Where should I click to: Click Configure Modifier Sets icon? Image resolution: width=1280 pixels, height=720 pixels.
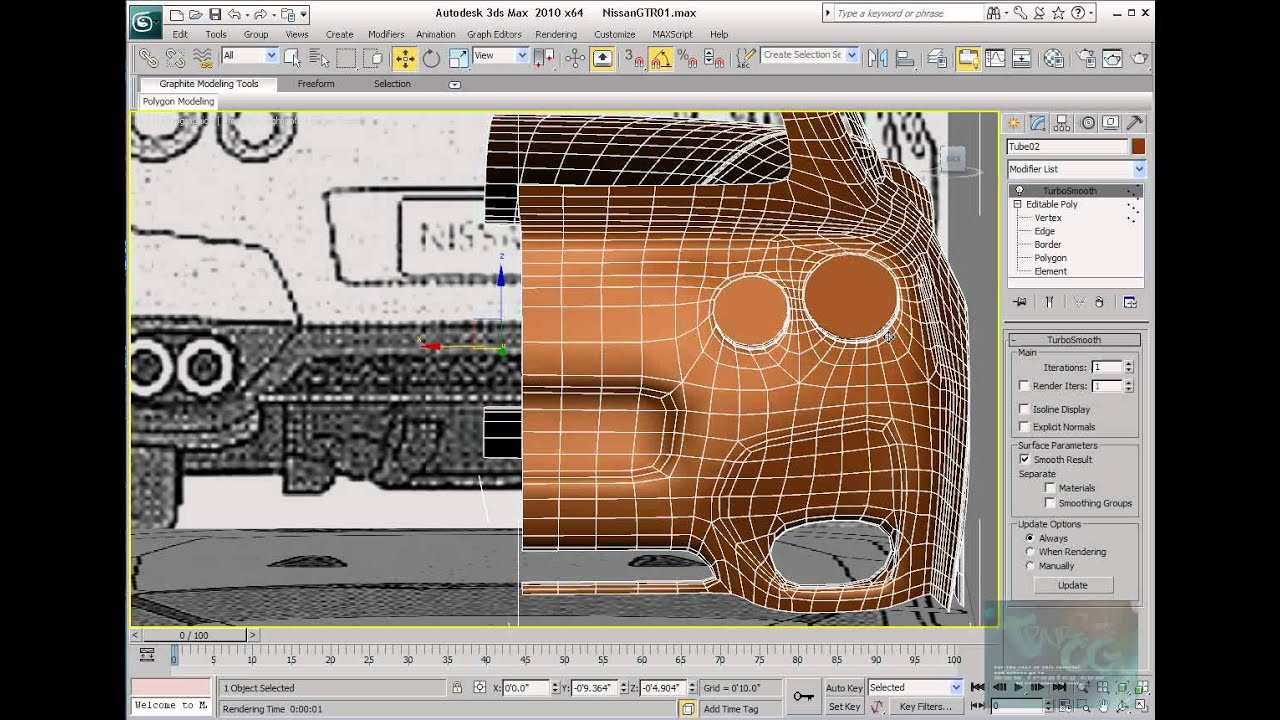[x=1130, y=301]
